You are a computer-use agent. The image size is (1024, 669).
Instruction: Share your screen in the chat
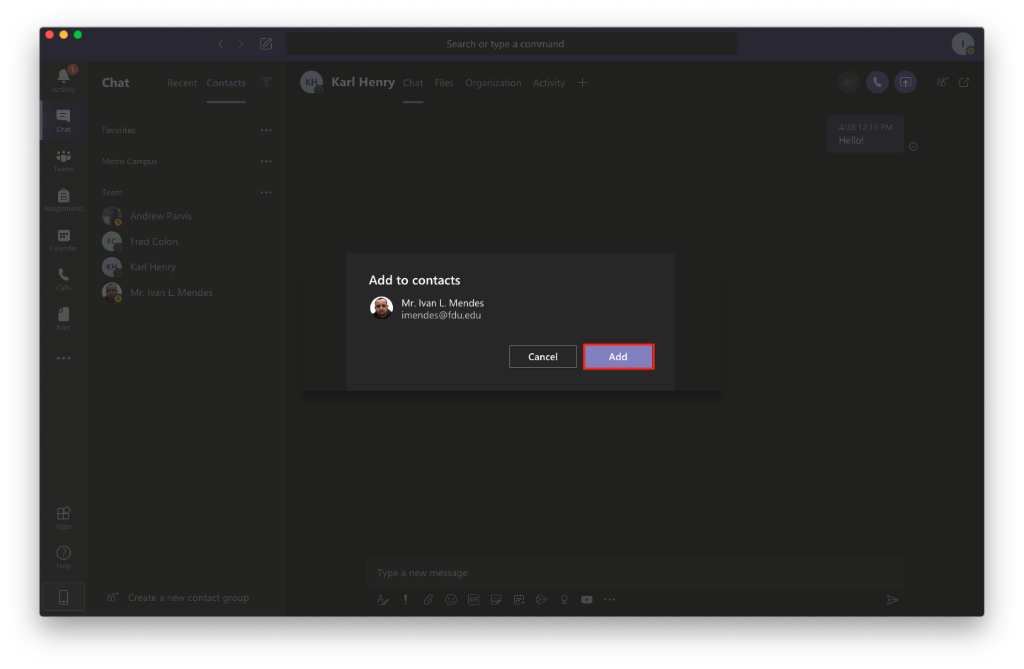[x=905, y=82]
